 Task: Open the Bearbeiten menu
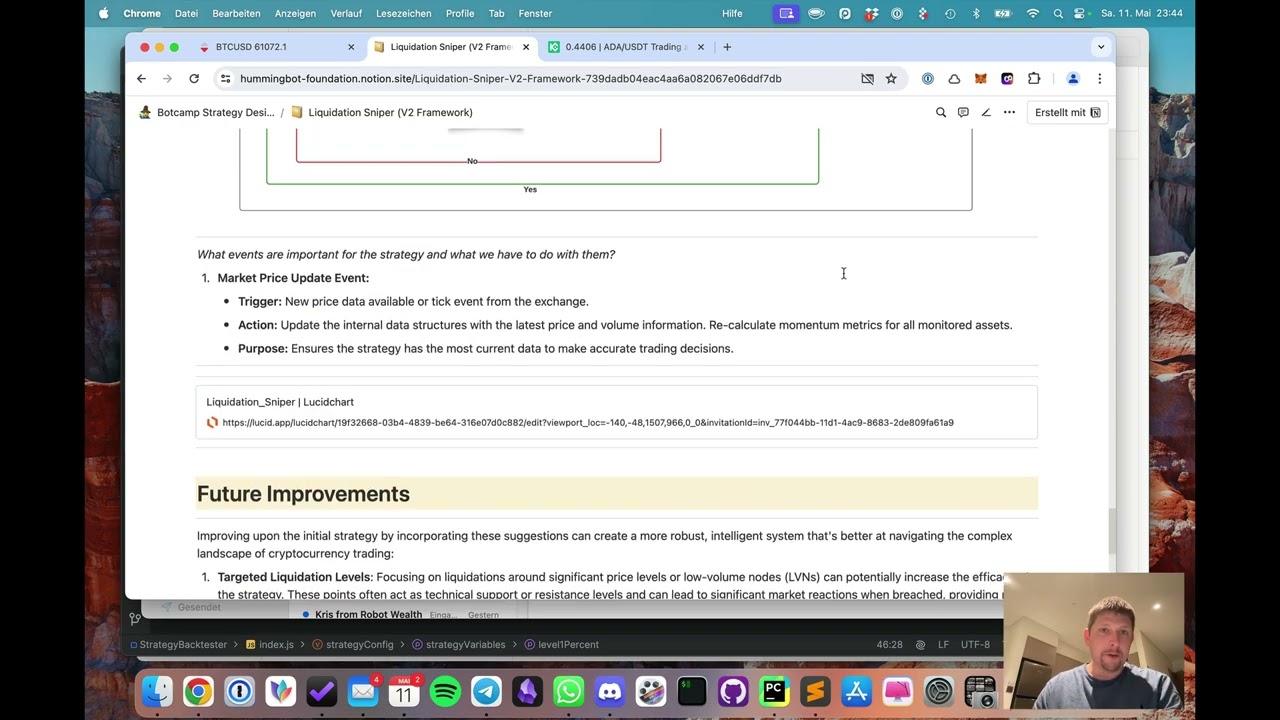click(x=236, y=13)
